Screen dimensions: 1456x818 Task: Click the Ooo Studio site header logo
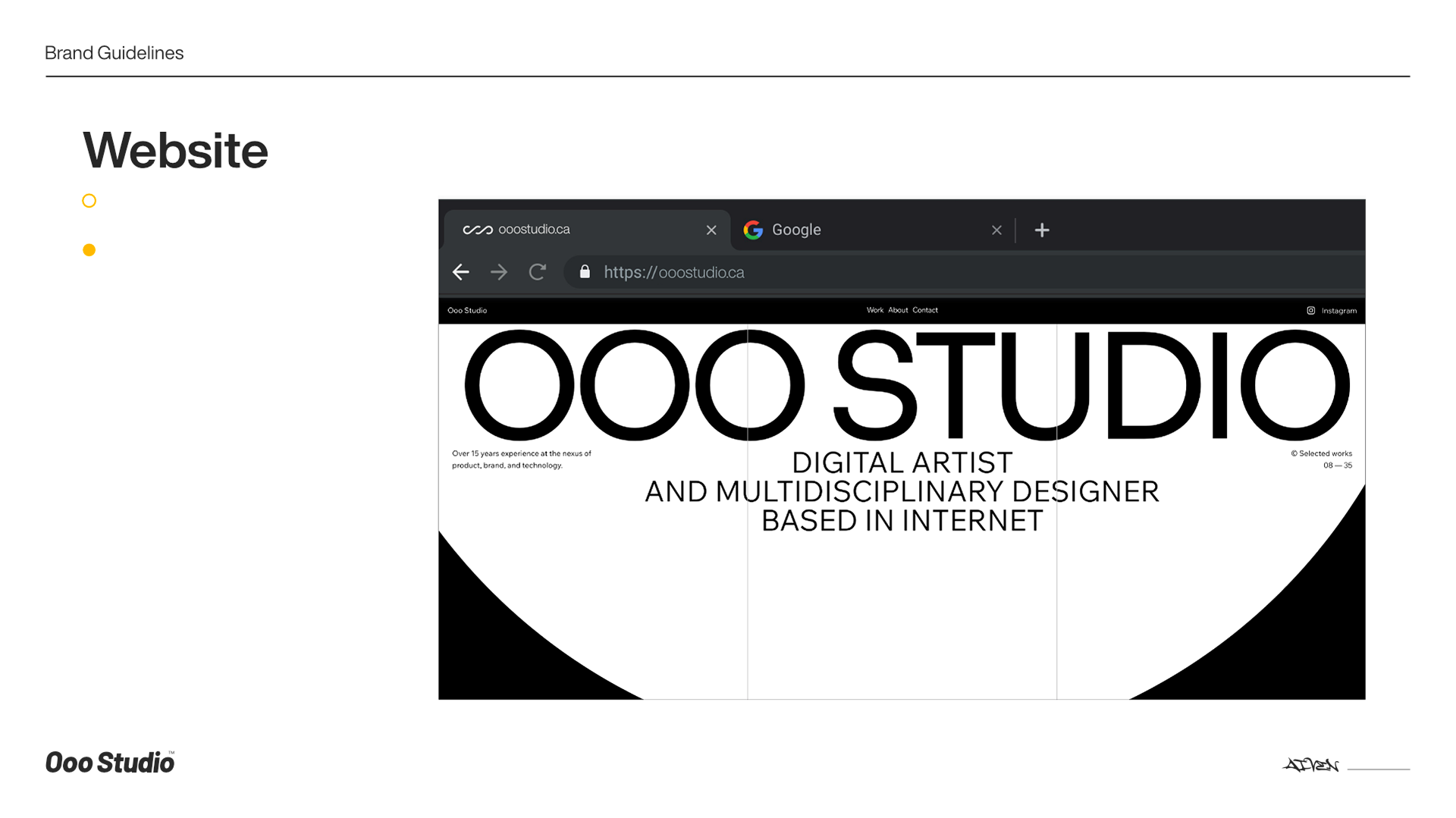(x=467, y=310)
